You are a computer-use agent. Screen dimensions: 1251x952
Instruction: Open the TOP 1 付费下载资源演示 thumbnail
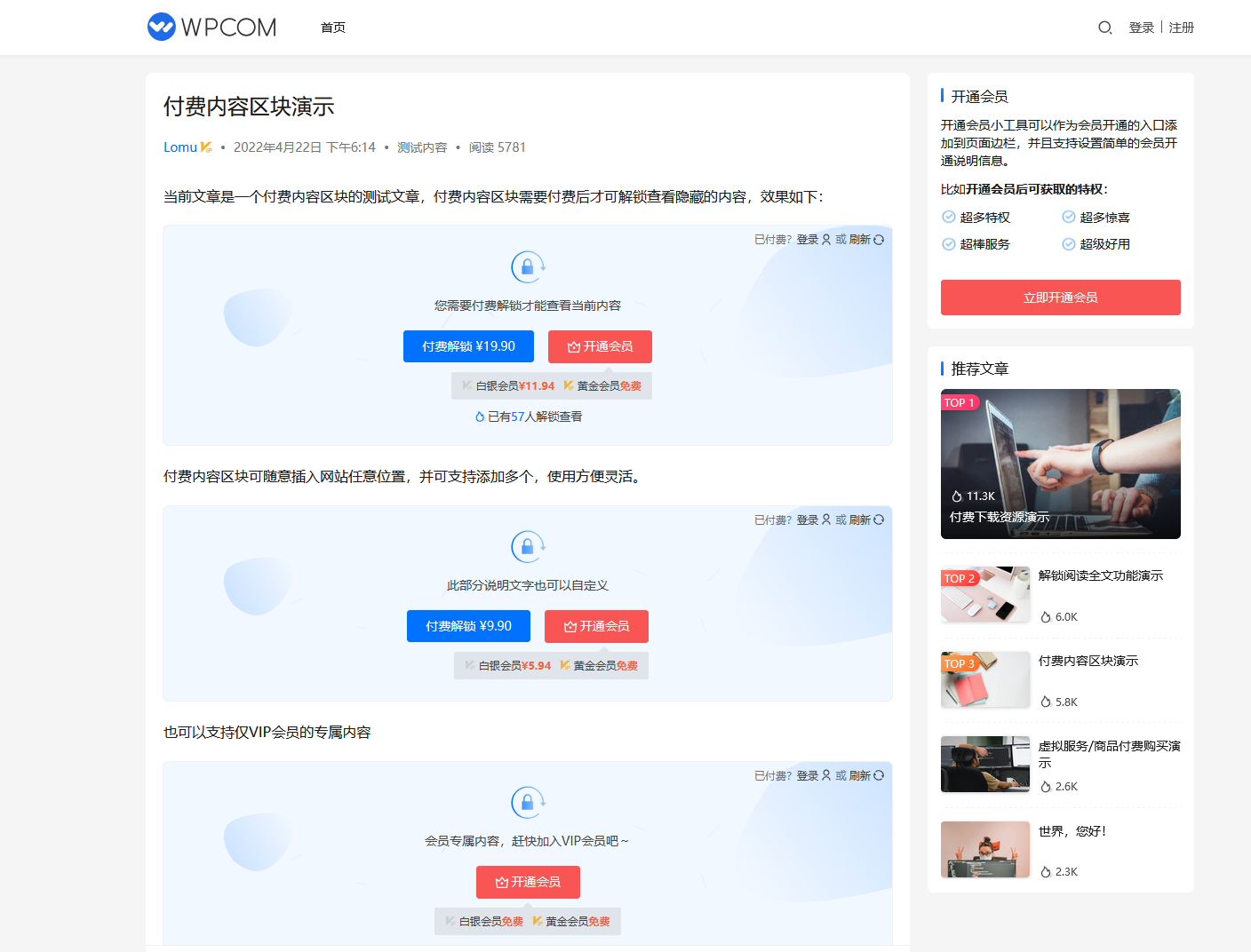(x=1060, y=464)
